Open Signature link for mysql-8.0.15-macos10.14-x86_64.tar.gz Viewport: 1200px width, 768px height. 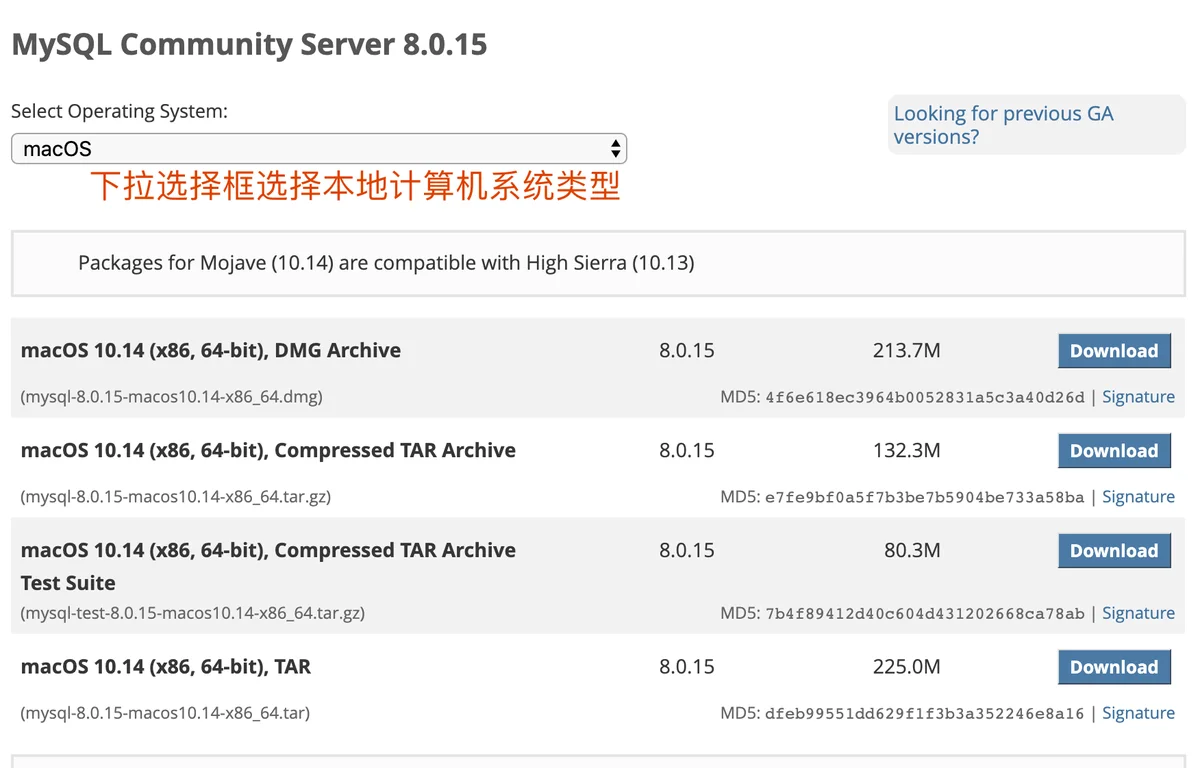click(x=1138, y=497)
